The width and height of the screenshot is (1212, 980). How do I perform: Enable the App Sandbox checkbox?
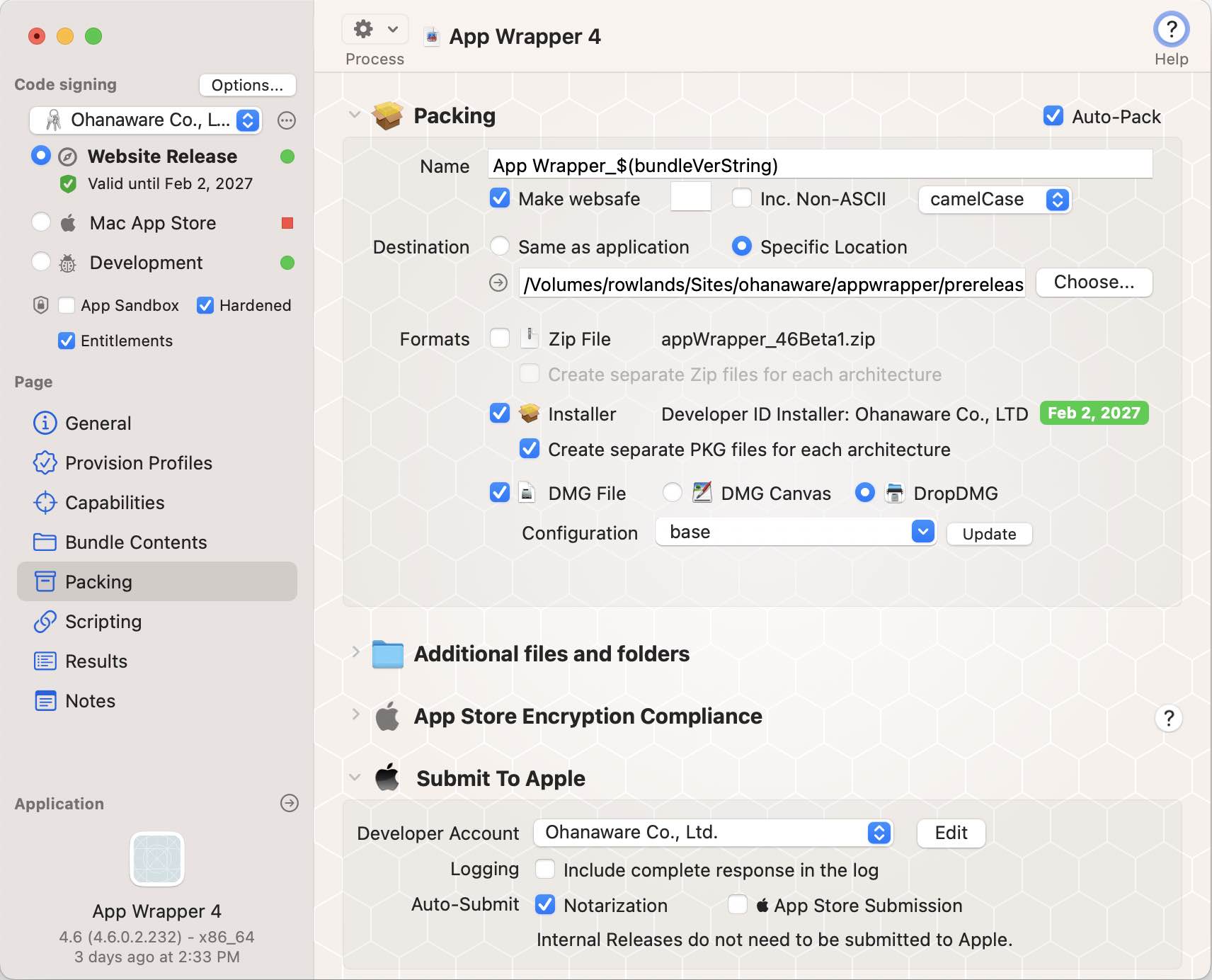coord(67,305)
